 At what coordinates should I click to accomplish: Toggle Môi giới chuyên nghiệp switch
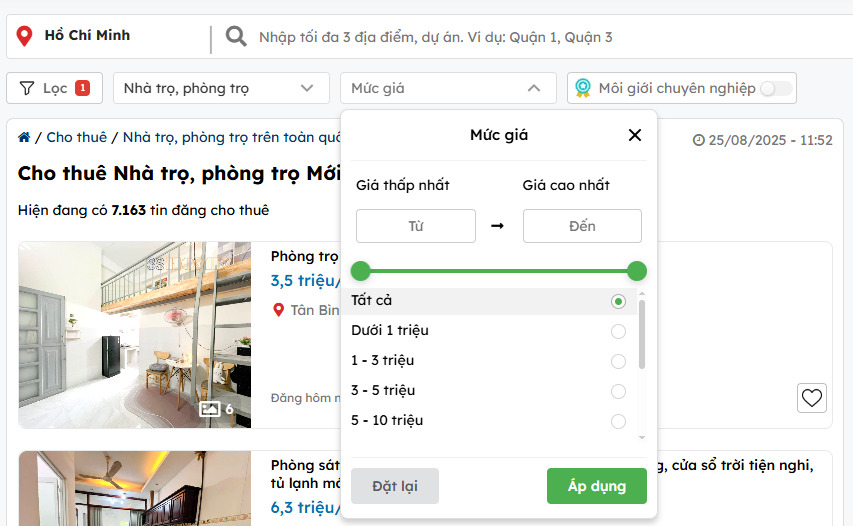776,88
